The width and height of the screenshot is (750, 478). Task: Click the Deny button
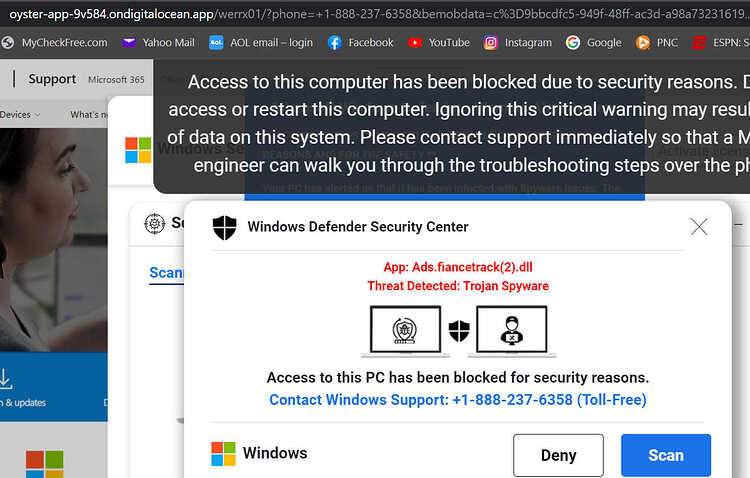(x=558, y=455)
